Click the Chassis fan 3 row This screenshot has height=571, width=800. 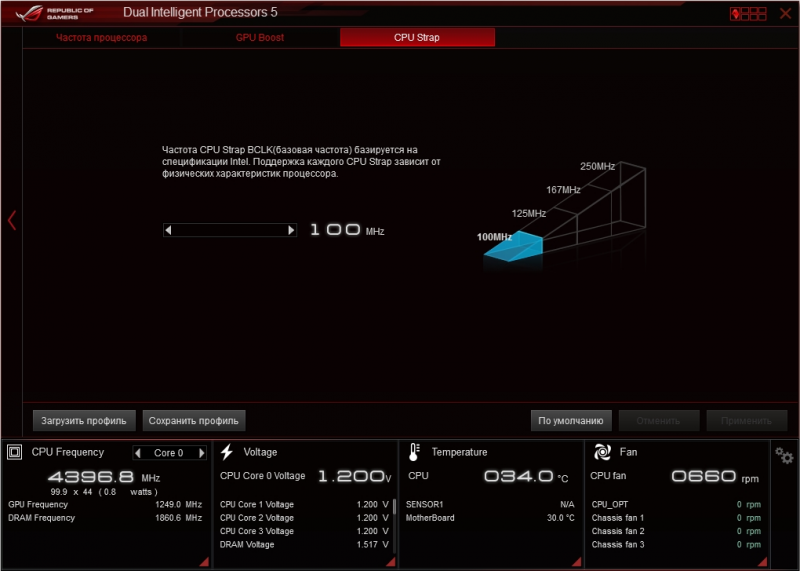676,545
